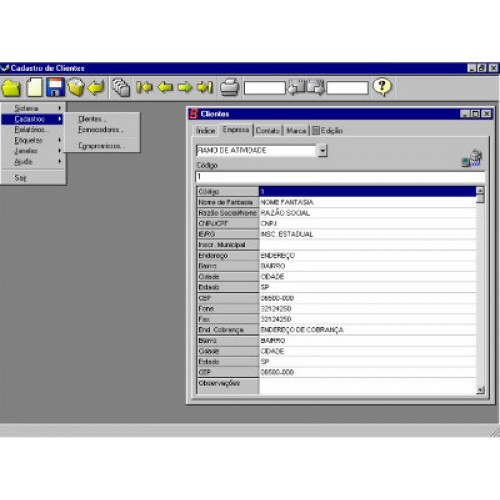Save record using the floppy disk icon
The height and width of the screenshot is (500, 500).
pos(55,87)
